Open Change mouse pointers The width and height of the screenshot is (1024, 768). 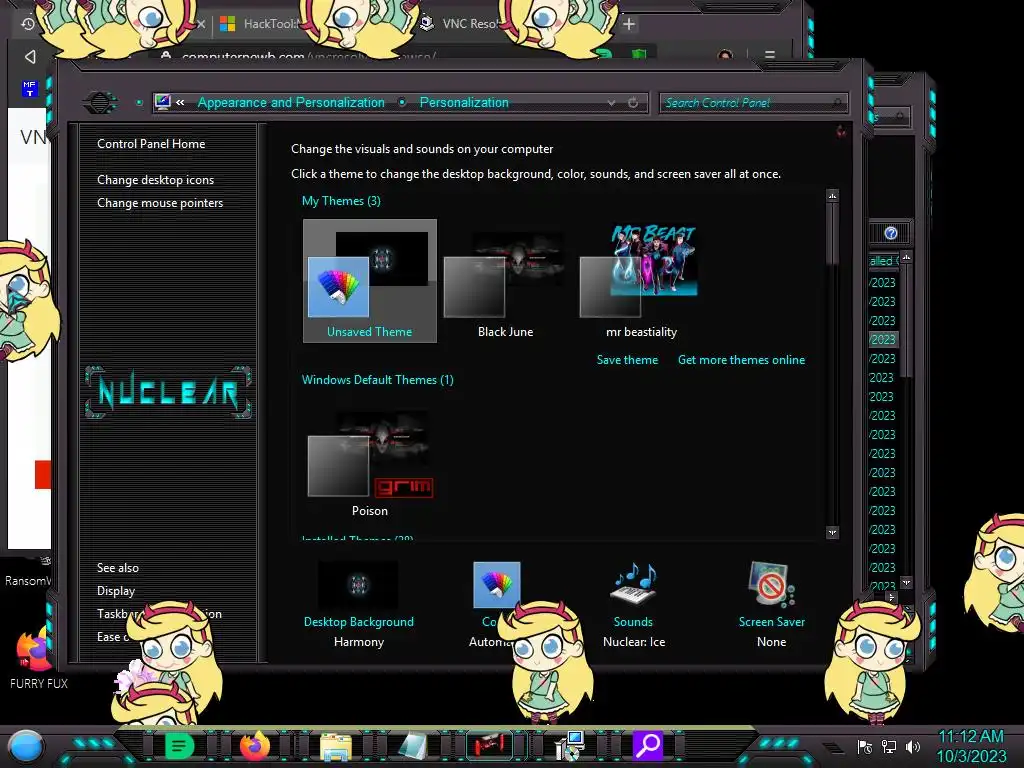click(x=160, y=202)
